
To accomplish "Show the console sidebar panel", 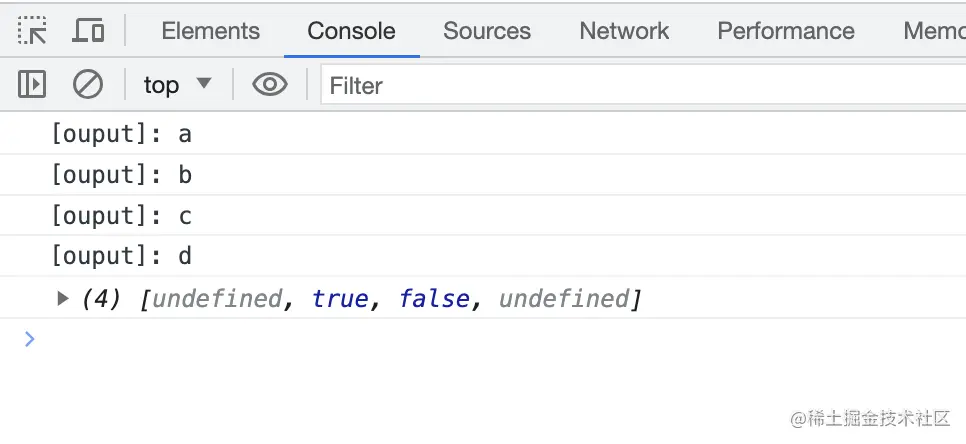I will (32, 85).
